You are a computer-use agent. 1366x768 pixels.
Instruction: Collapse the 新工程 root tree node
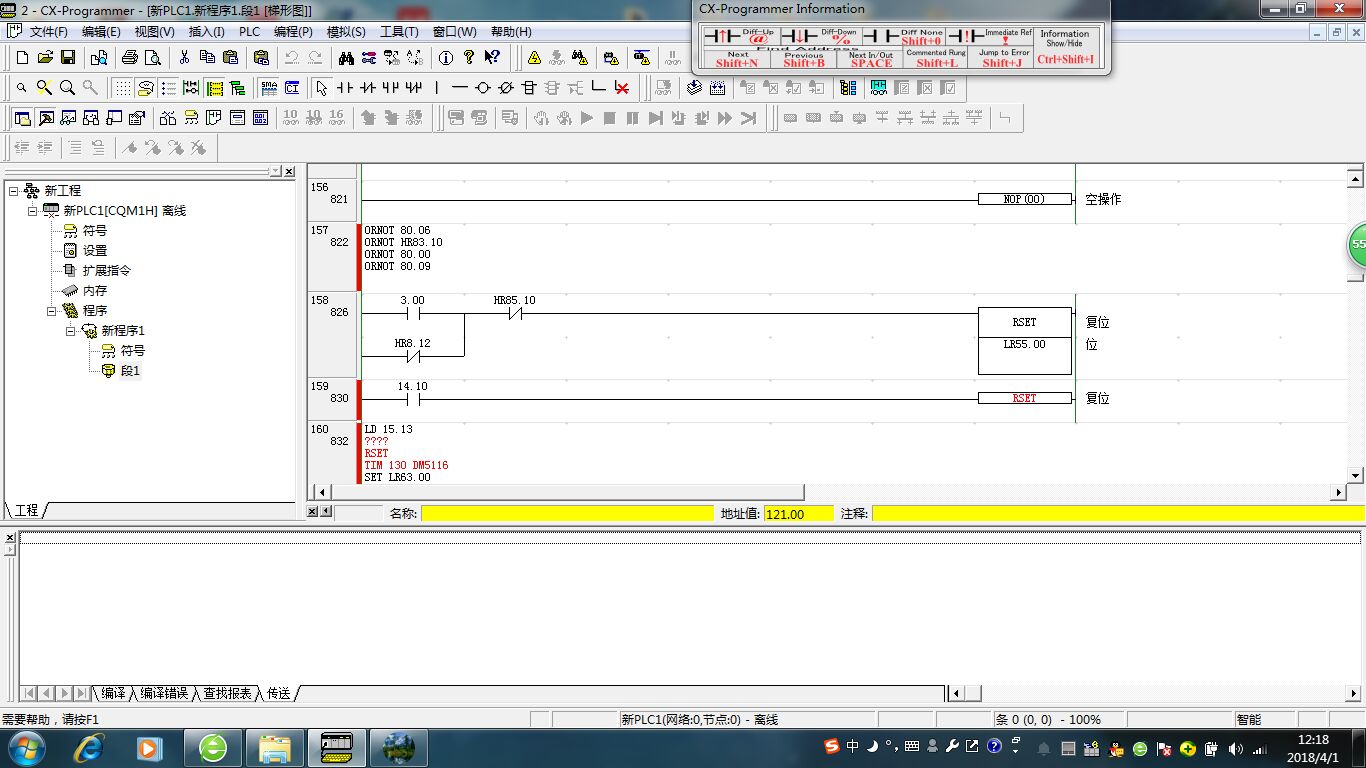(13, 190)
